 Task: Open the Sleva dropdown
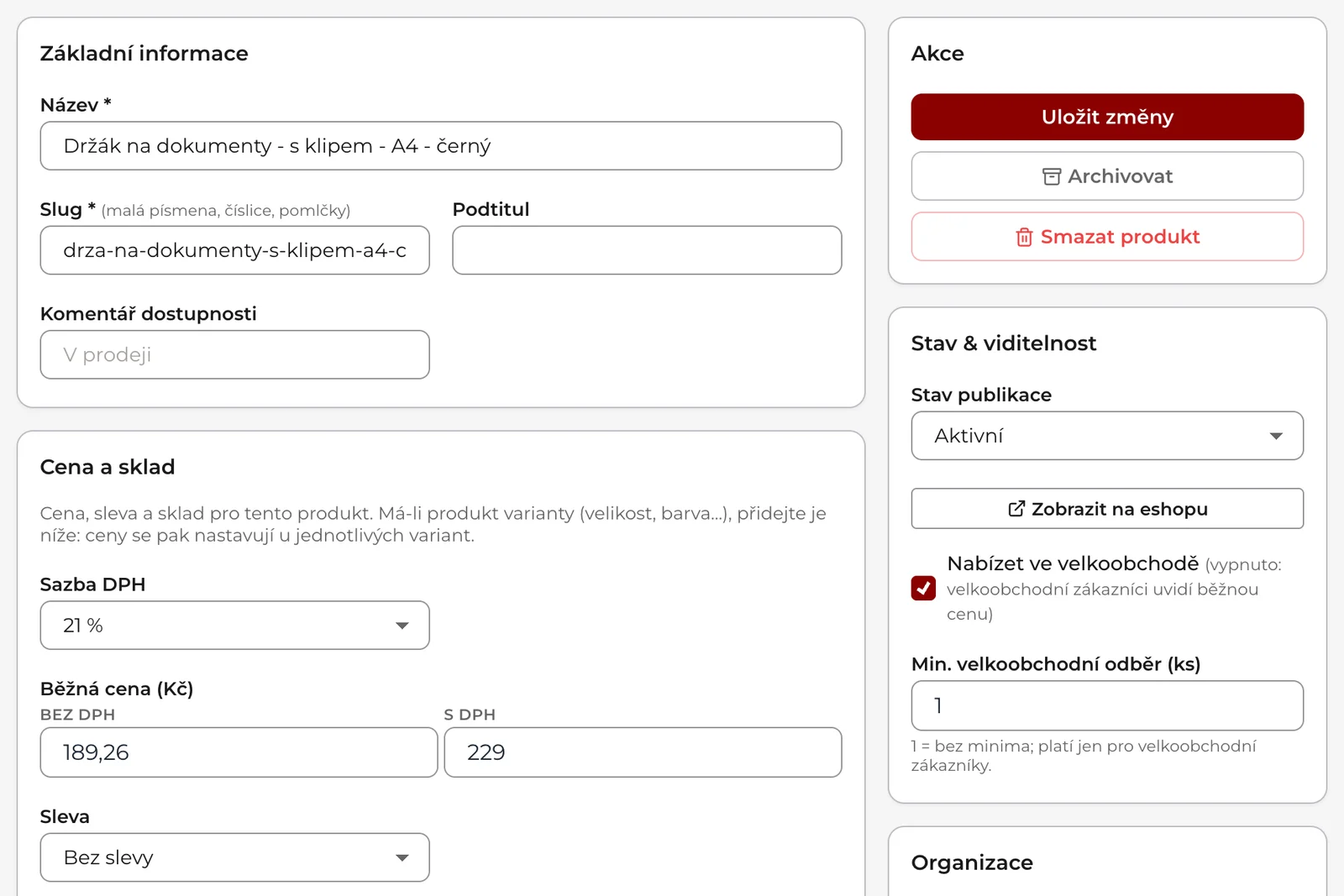pyautogui.click(x=234, y=857)
